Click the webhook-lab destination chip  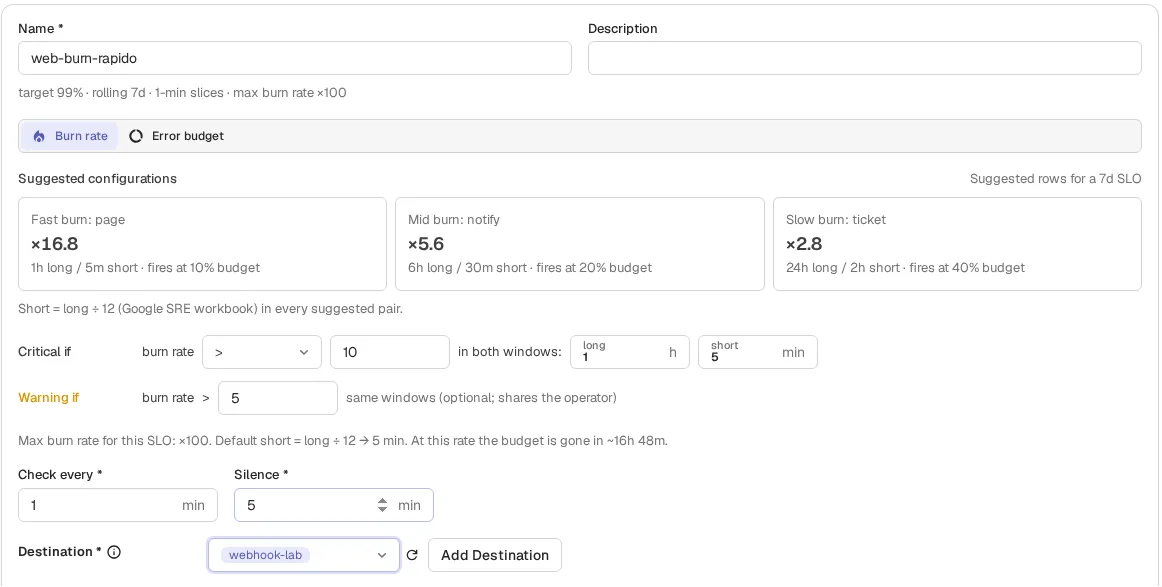(265, 555)
